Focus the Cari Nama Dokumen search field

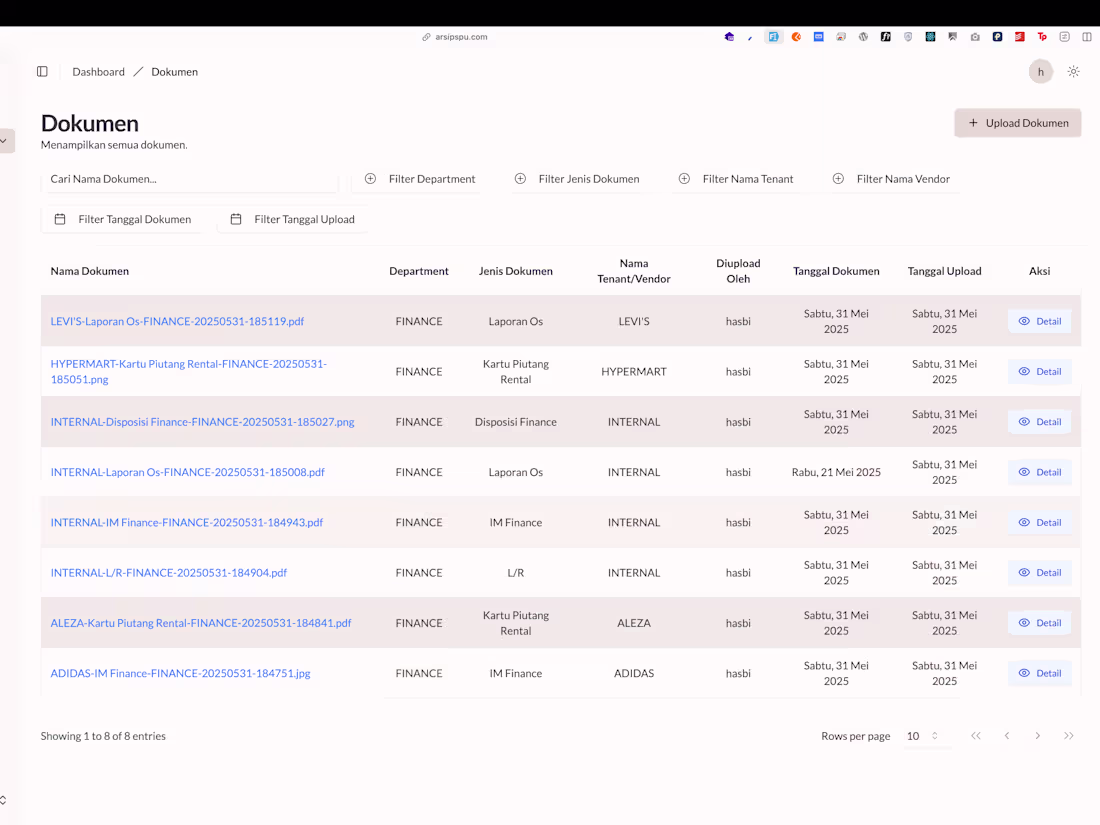190,179
